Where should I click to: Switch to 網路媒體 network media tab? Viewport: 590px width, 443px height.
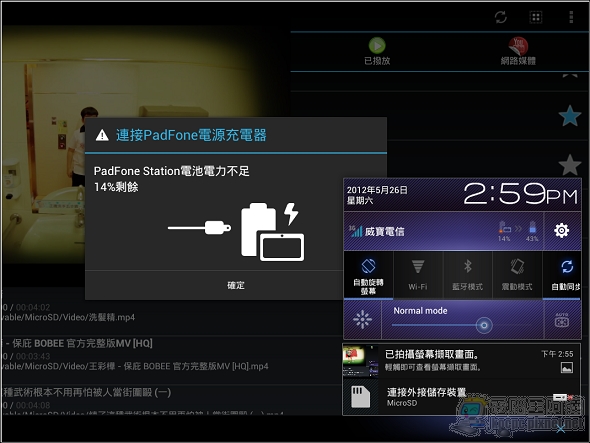click(x=518, y=52)
